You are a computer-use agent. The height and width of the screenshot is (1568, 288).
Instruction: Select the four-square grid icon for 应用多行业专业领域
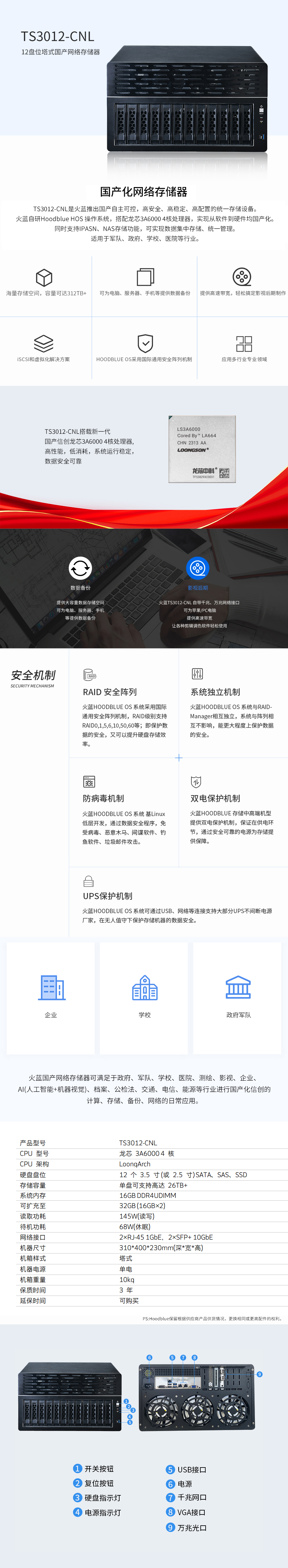(x=244, y=343)
